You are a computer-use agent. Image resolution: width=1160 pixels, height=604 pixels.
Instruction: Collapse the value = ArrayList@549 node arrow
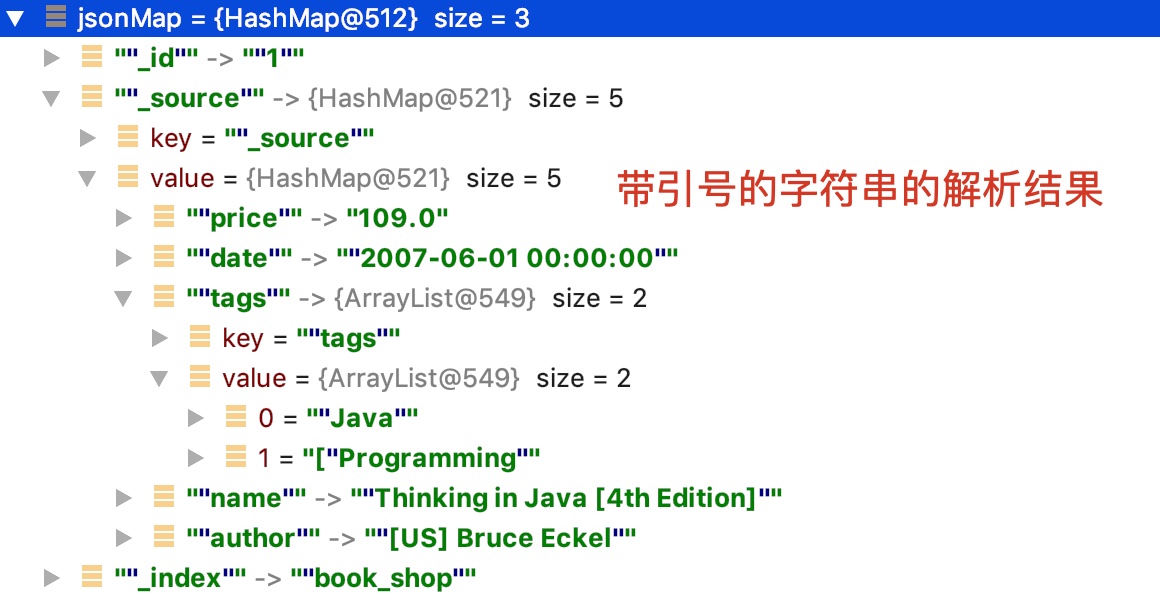coord(159,378)
